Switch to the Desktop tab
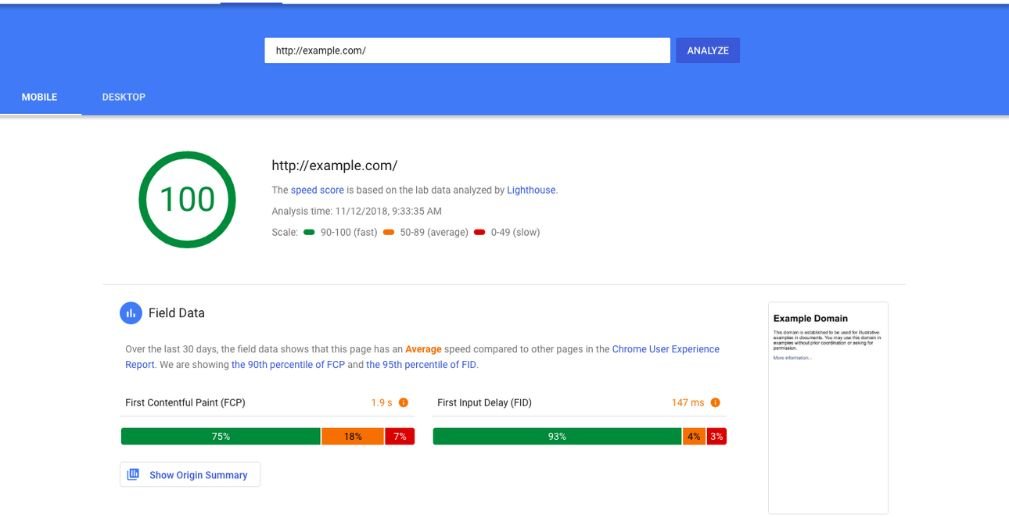 (123, 97)
